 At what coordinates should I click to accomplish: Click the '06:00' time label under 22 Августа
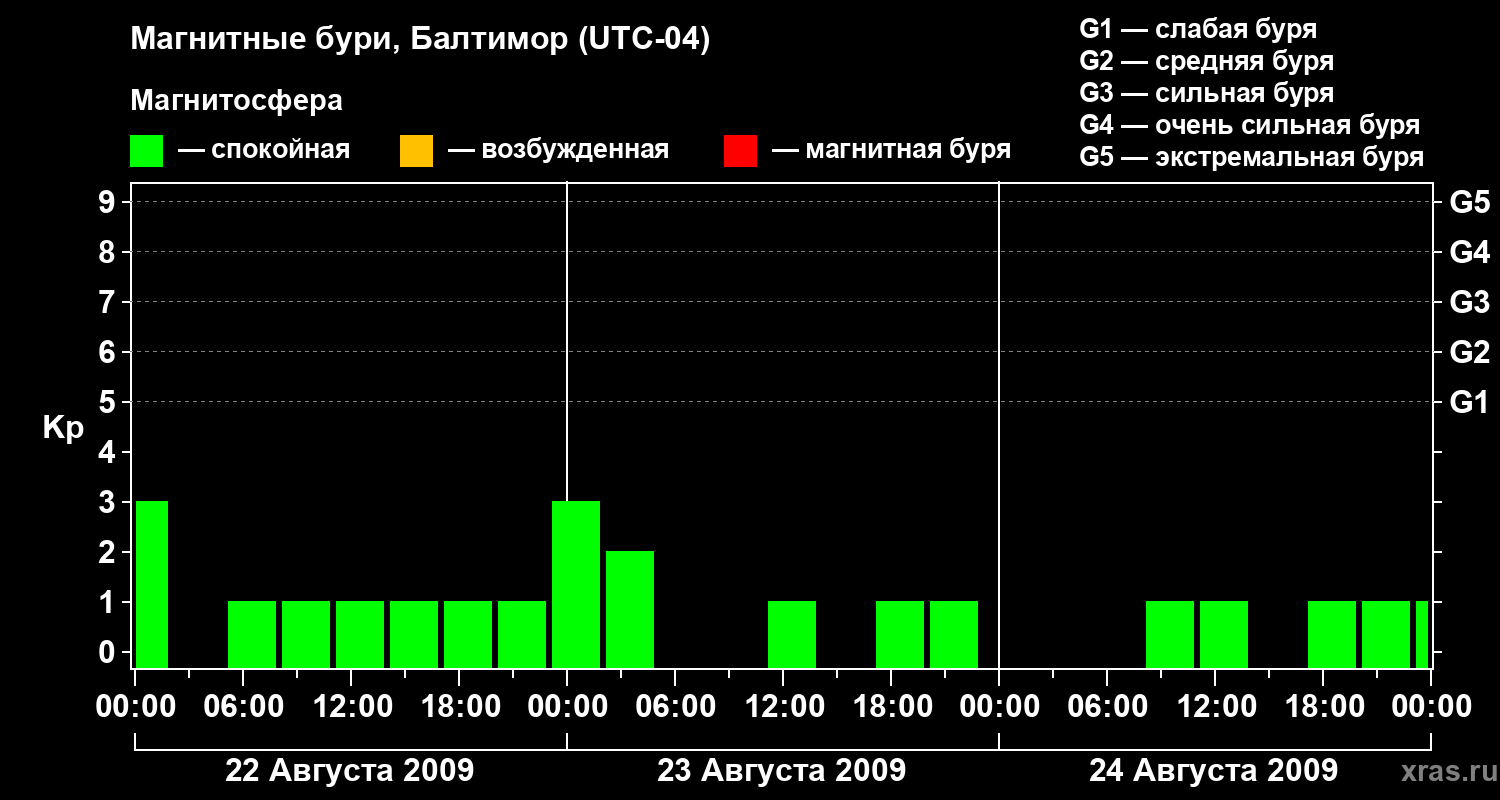(x=242, y=707)
